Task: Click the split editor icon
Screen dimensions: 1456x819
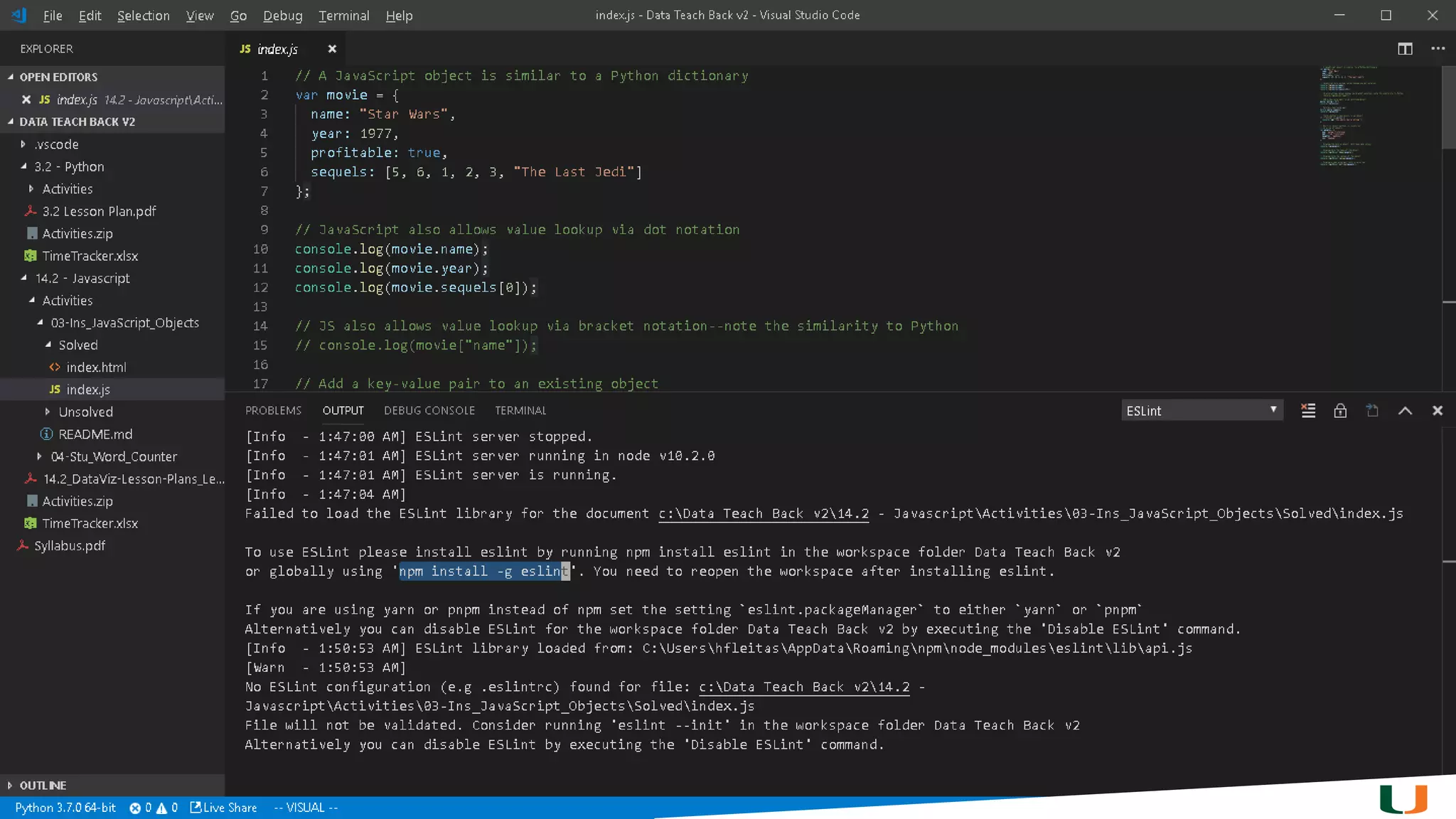Action: pos(1405,48)
